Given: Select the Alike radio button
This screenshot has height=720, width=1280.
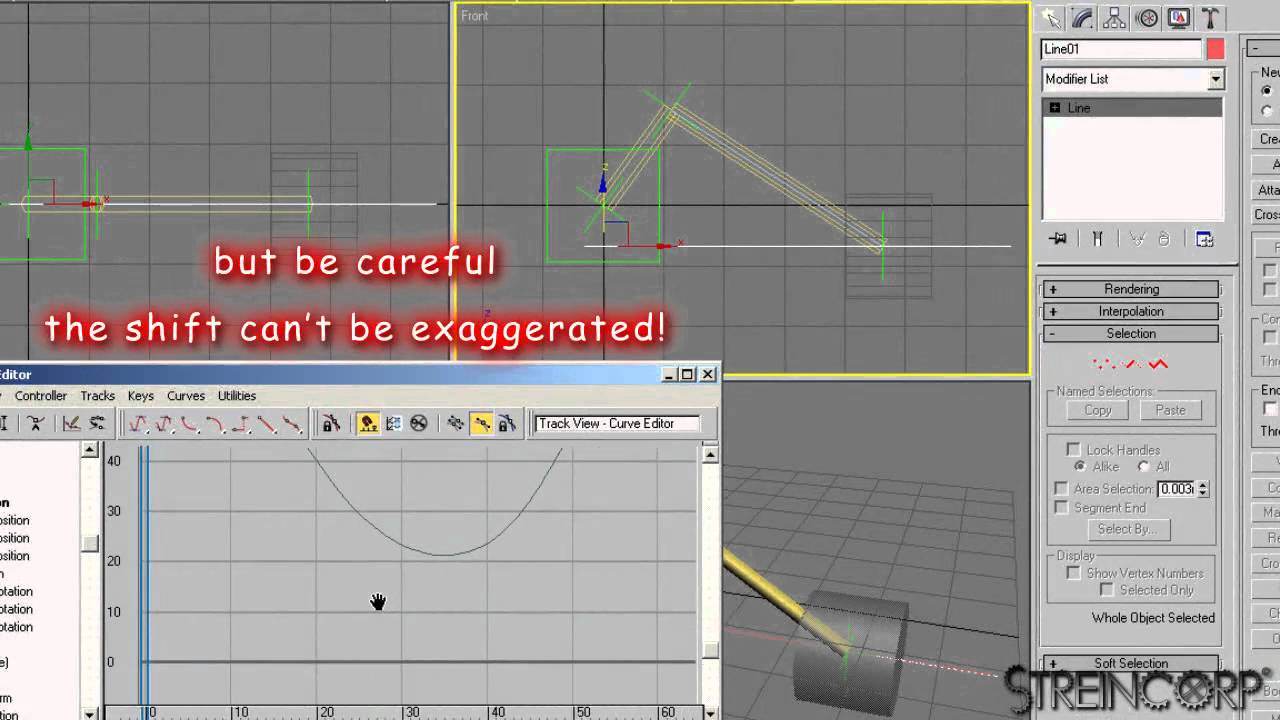Looking at the screenshot, I should point(1080,467).
